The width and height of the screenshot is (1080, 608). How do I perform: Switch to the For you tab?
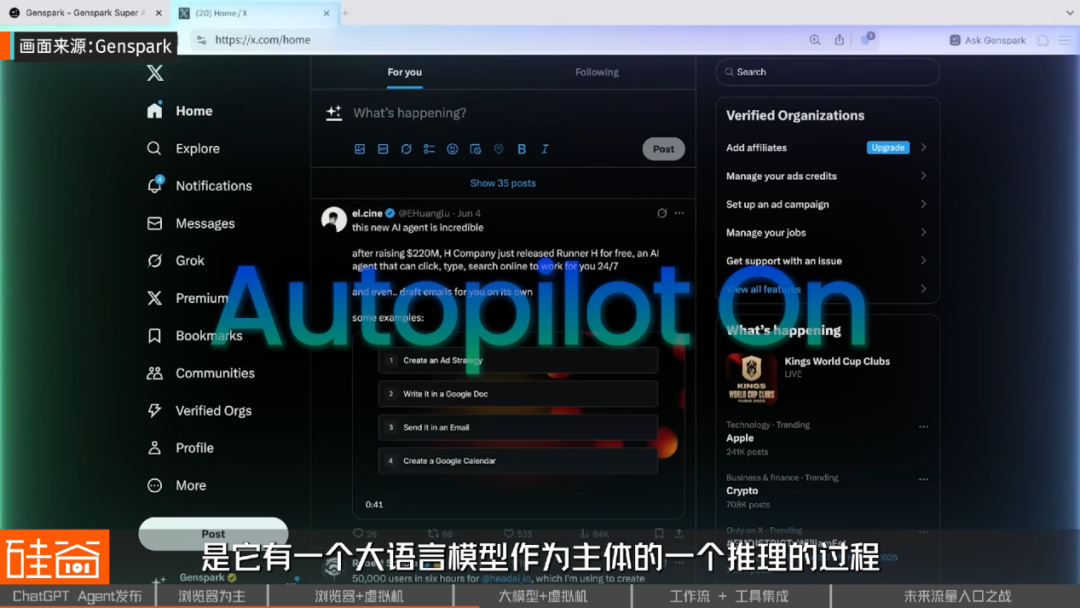(x=404, y=72)
